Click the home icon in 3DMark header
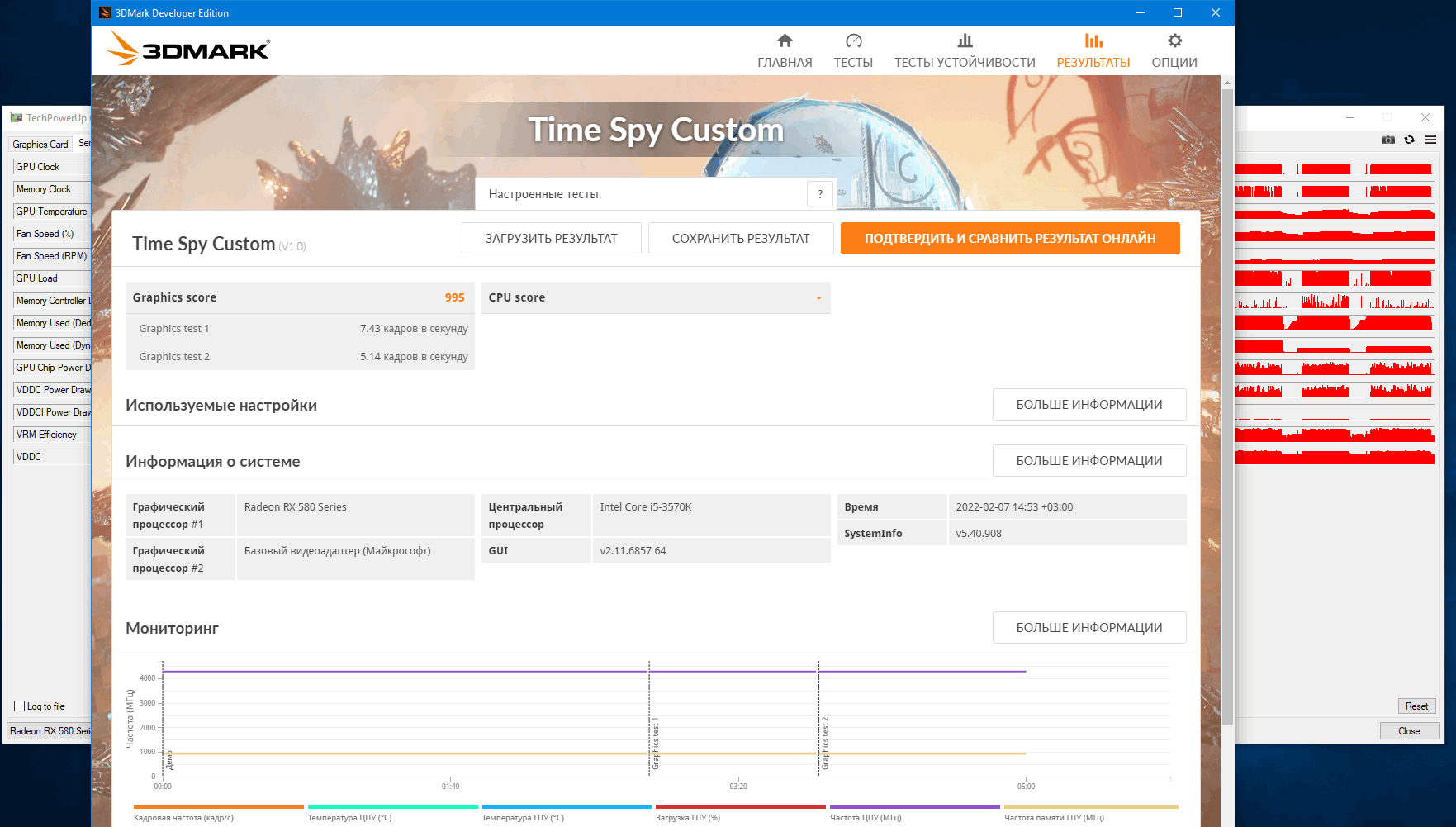This screenshot has height=827, width=1456. click(785, 40)
